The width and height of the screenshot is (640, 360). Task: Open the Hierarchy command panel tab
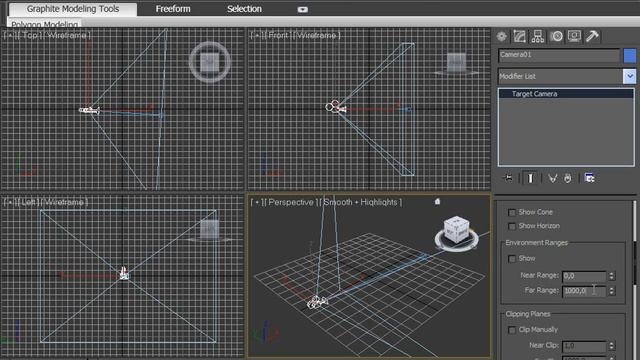538,36
